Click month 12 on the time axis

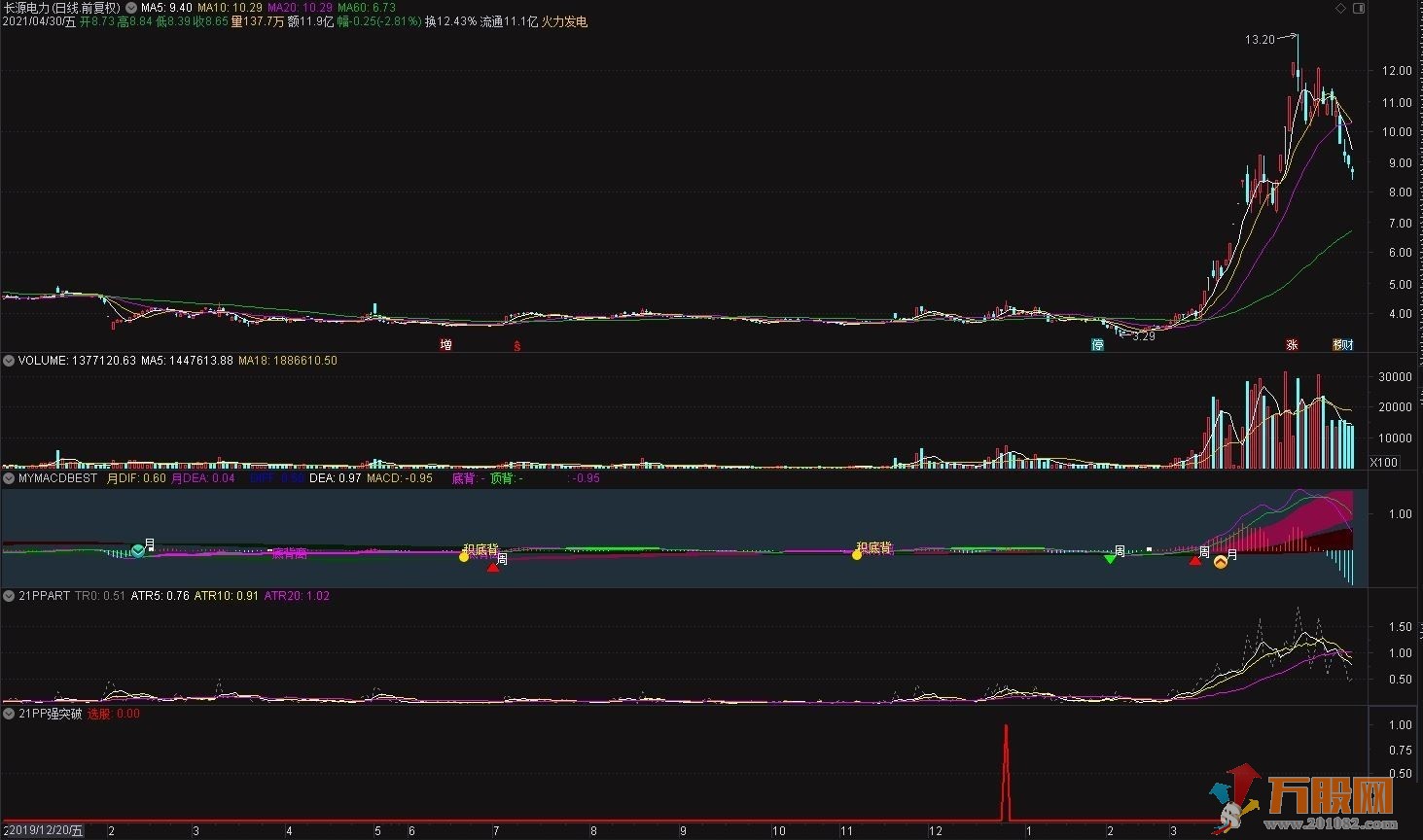click(936, 831)
